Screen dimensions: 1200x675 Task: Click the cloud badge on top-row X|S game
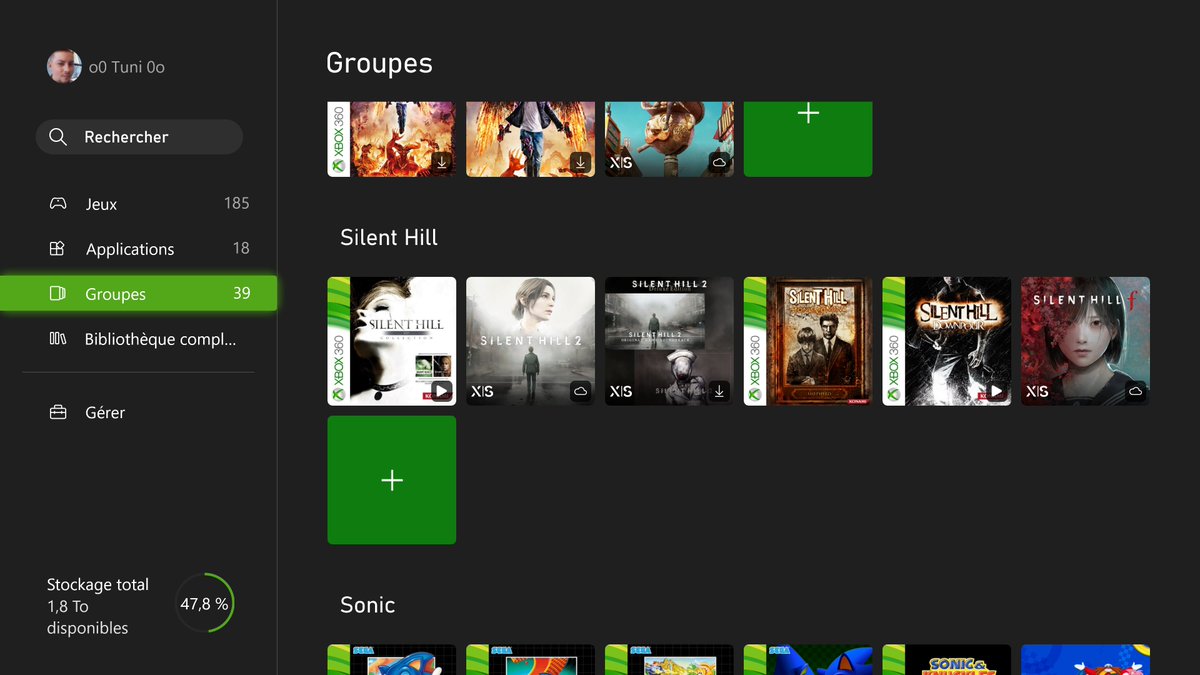[x=720, y=162]
